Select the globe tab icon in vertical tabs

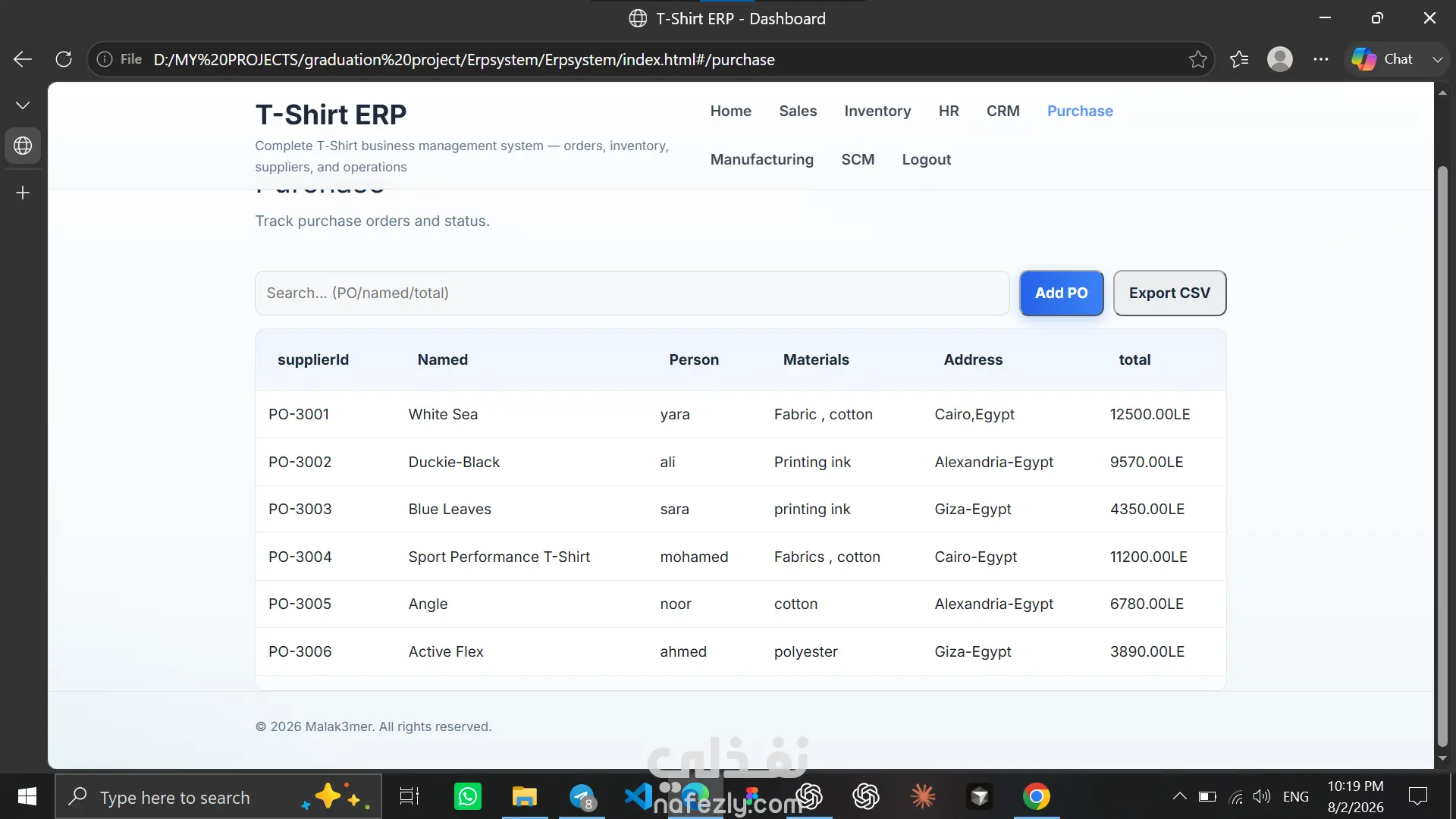pos(23,146)
